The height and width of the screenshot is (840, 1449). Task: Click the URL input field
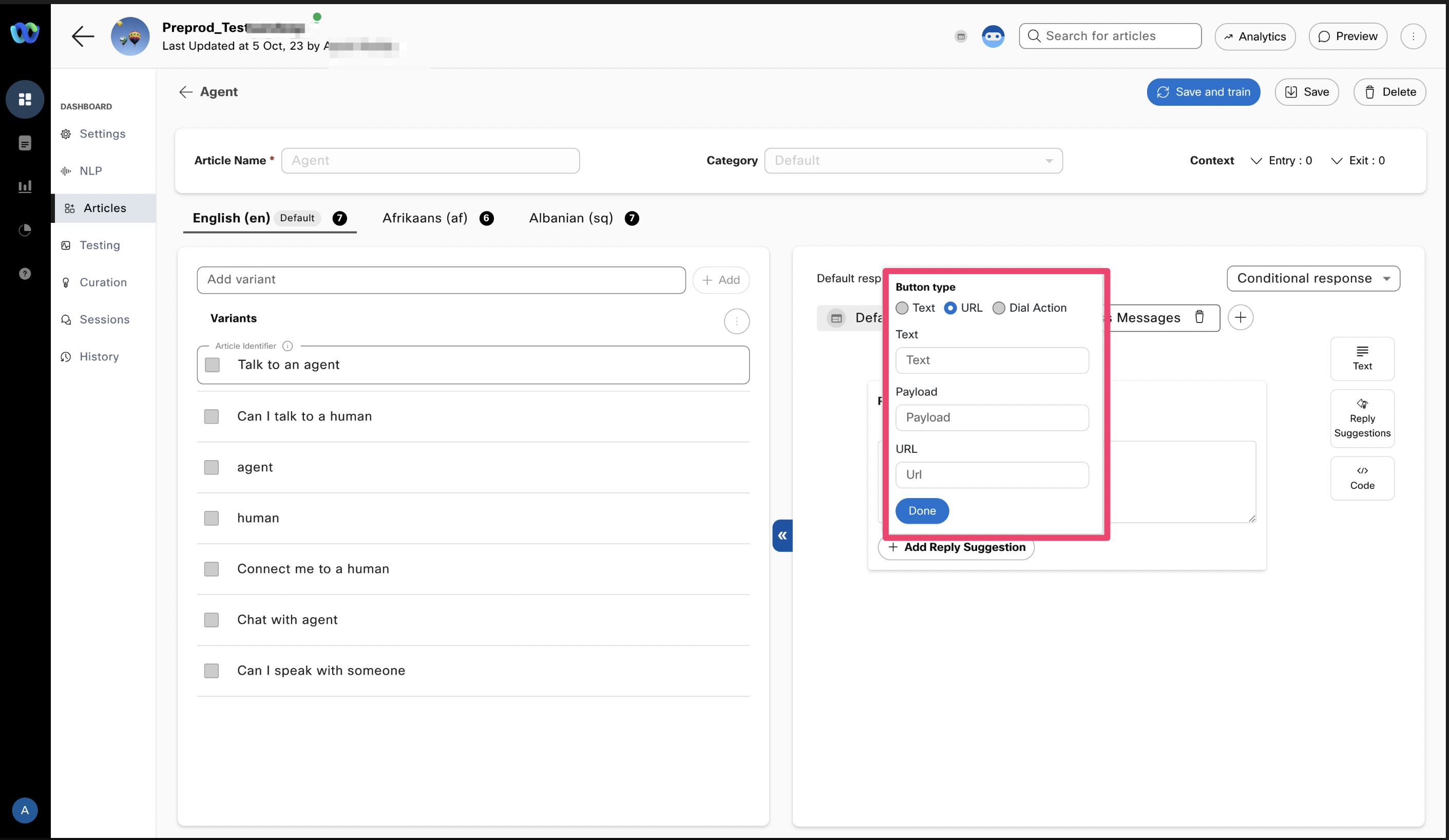pos(992,474)
